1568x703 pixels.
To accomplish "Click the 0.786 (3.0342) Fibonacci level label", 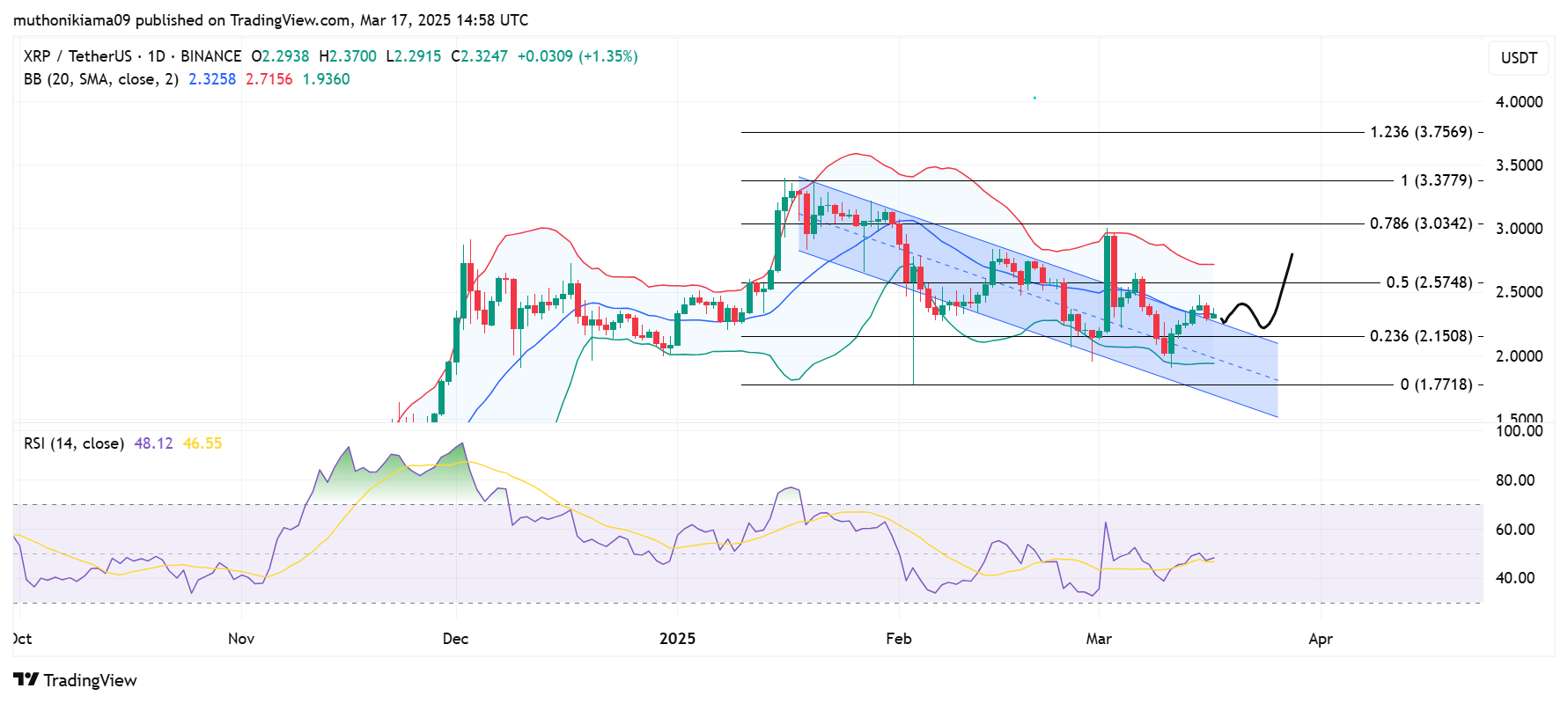I will click(1421, 223).
